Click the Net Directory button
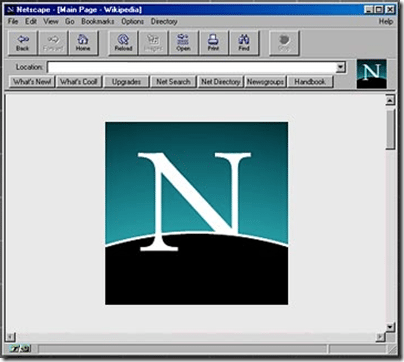 (x=221, y=82)
